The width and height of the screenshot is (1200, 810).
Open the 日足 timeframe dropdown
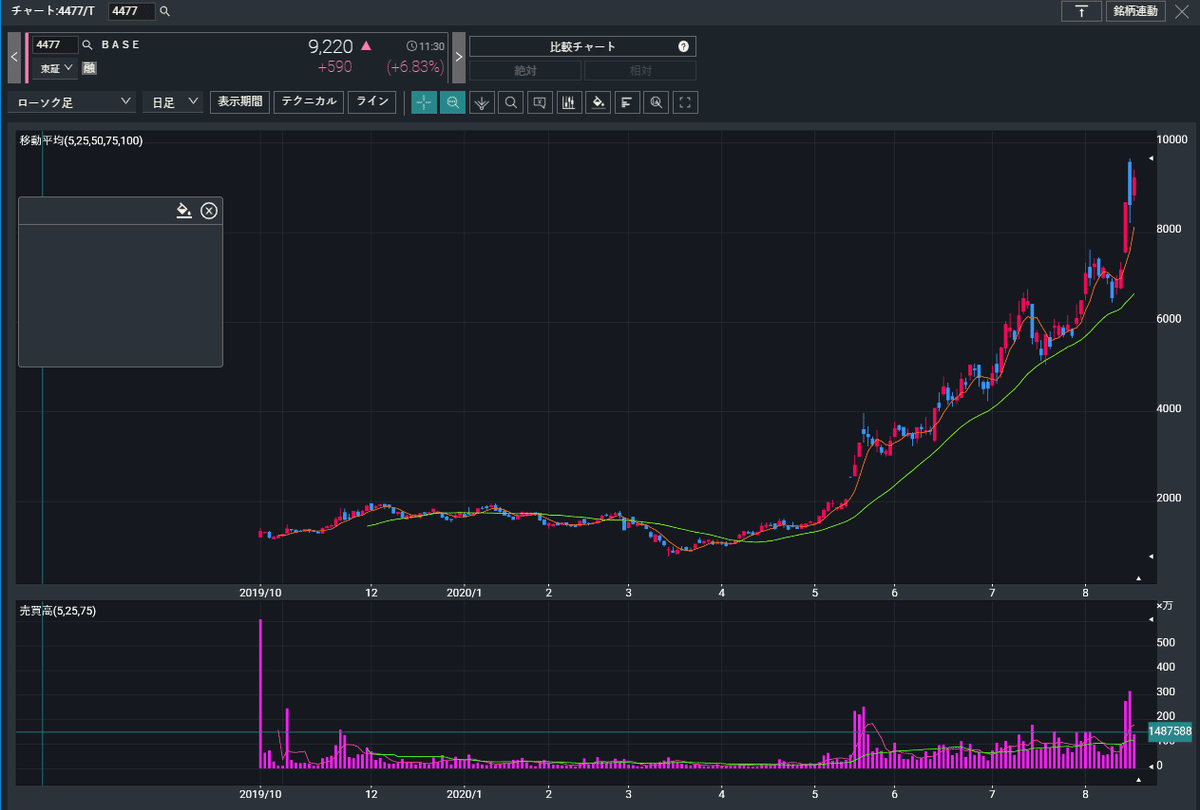(x=172, y=102)
